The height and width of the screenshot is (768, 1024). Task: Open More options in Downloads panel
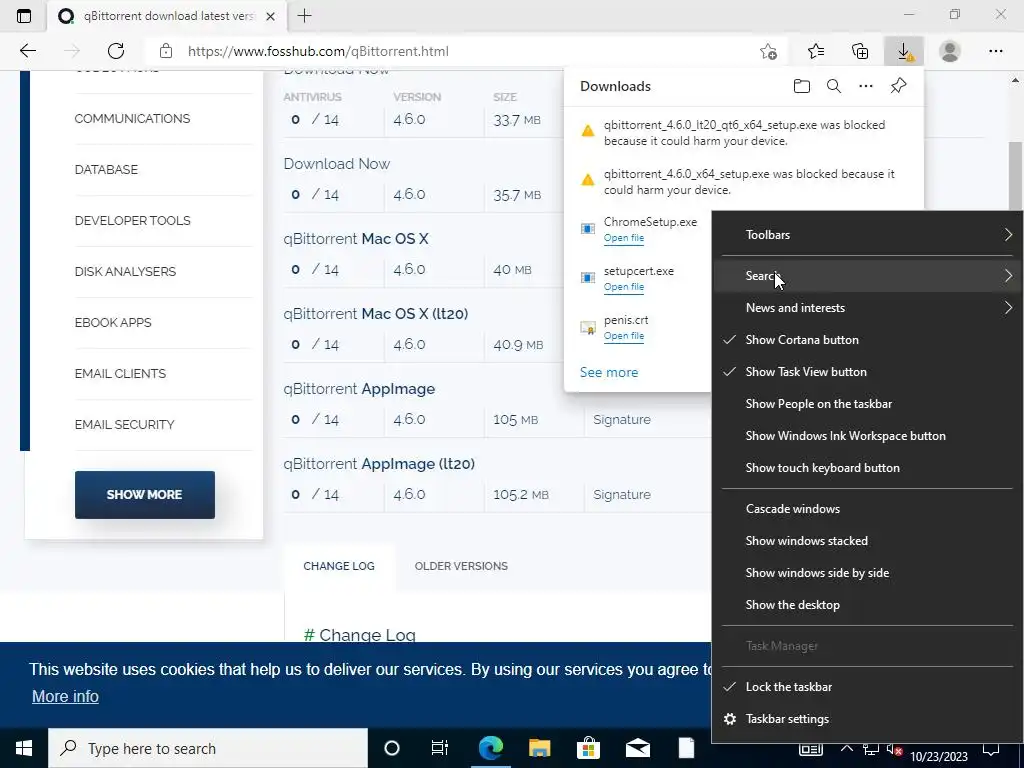pyautogui.click(x=866, y=86)
